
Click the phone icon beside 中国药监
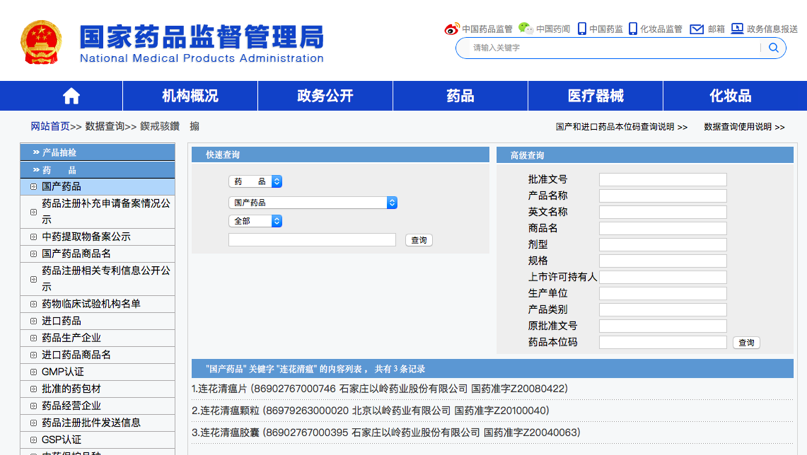582,29
